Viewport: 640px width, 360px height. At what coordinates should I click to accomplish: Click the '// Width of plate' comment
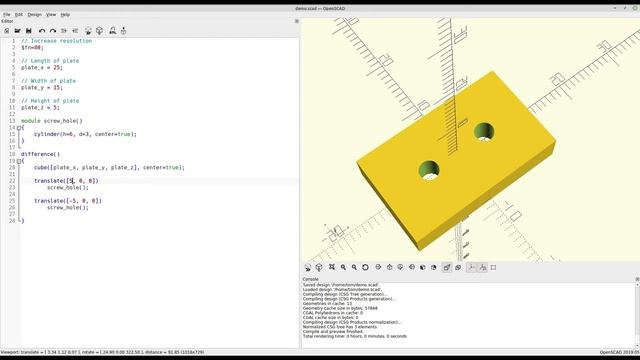(49, 81)
